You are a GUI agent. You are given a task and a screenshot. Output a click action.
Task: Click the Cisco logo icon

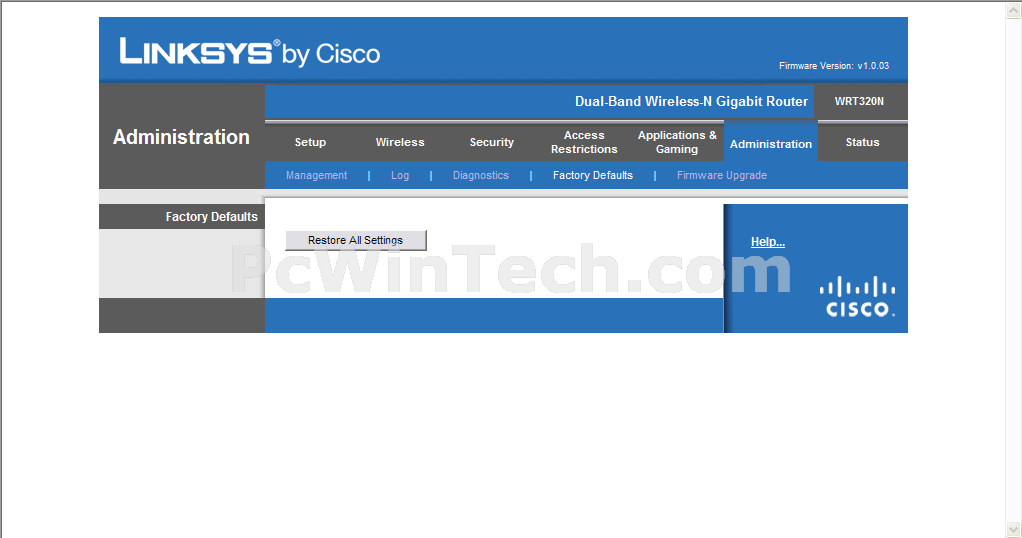857,296
